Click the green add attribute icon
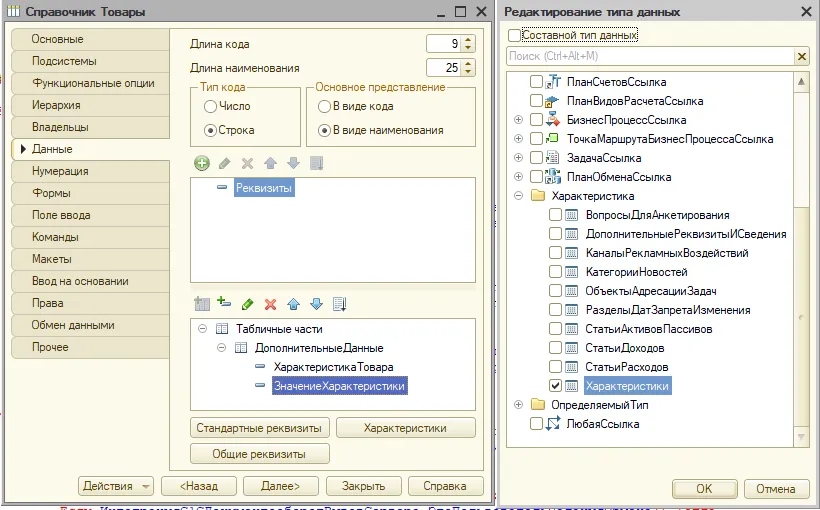 [202, 163]
